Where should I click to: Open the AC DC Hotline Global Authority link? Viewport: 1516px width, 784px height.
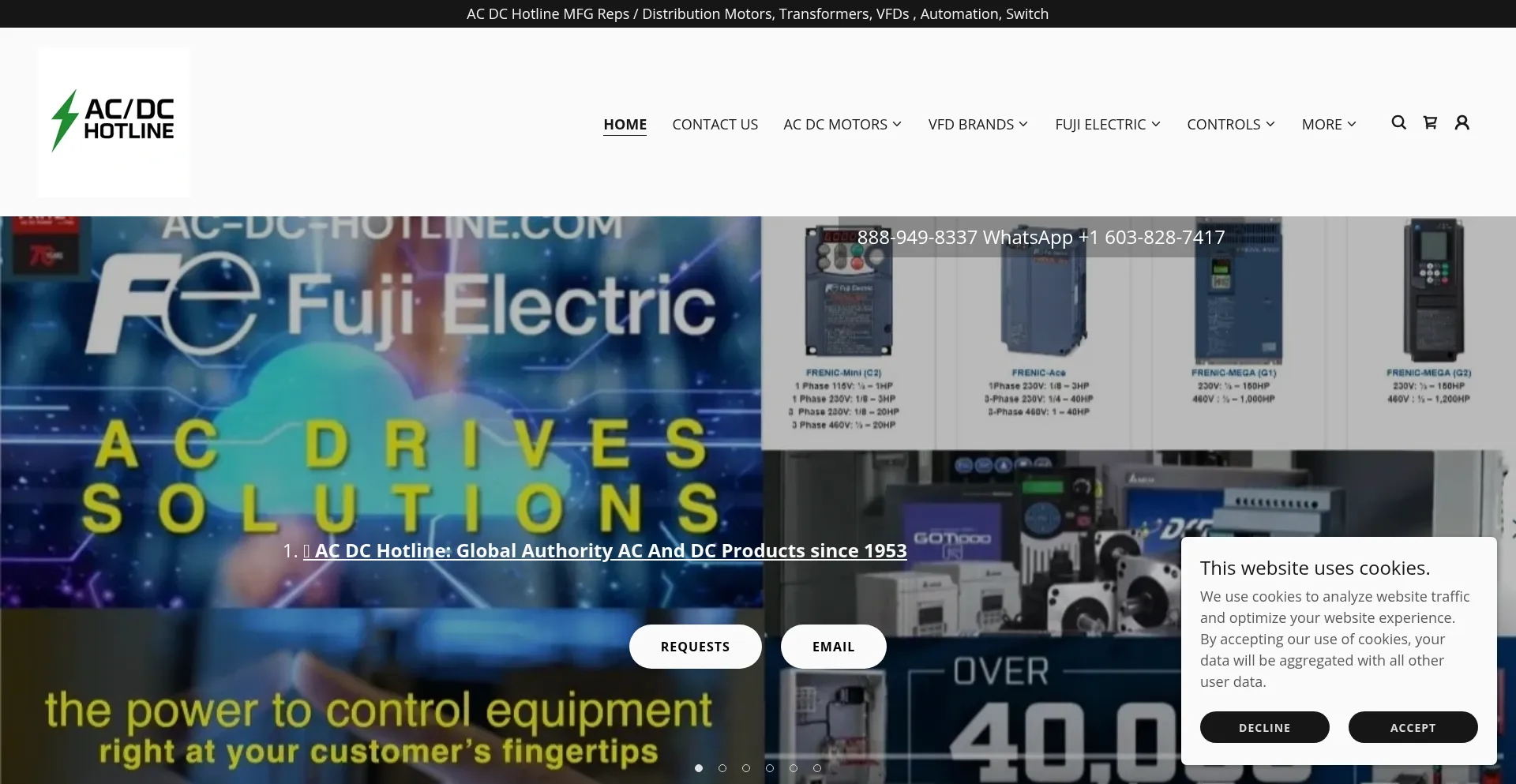pyautogui.click(x=605, y=550)
